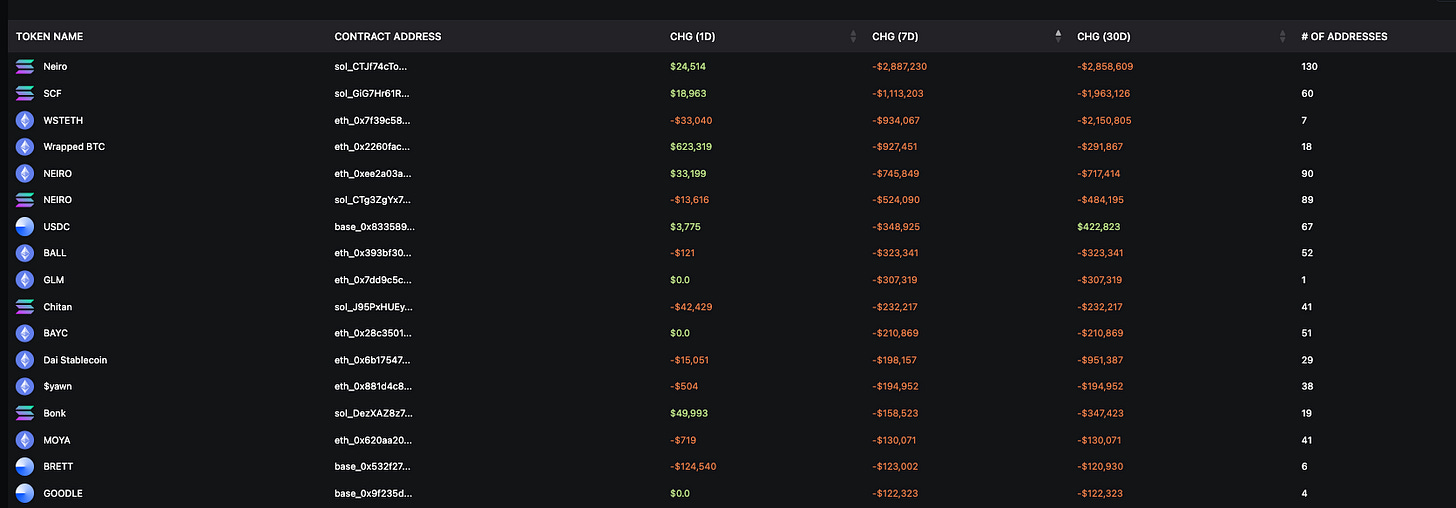Click contract address eth_0x28c3501...
Viewport: 1456px width, 508px height.
pos(372,333)
